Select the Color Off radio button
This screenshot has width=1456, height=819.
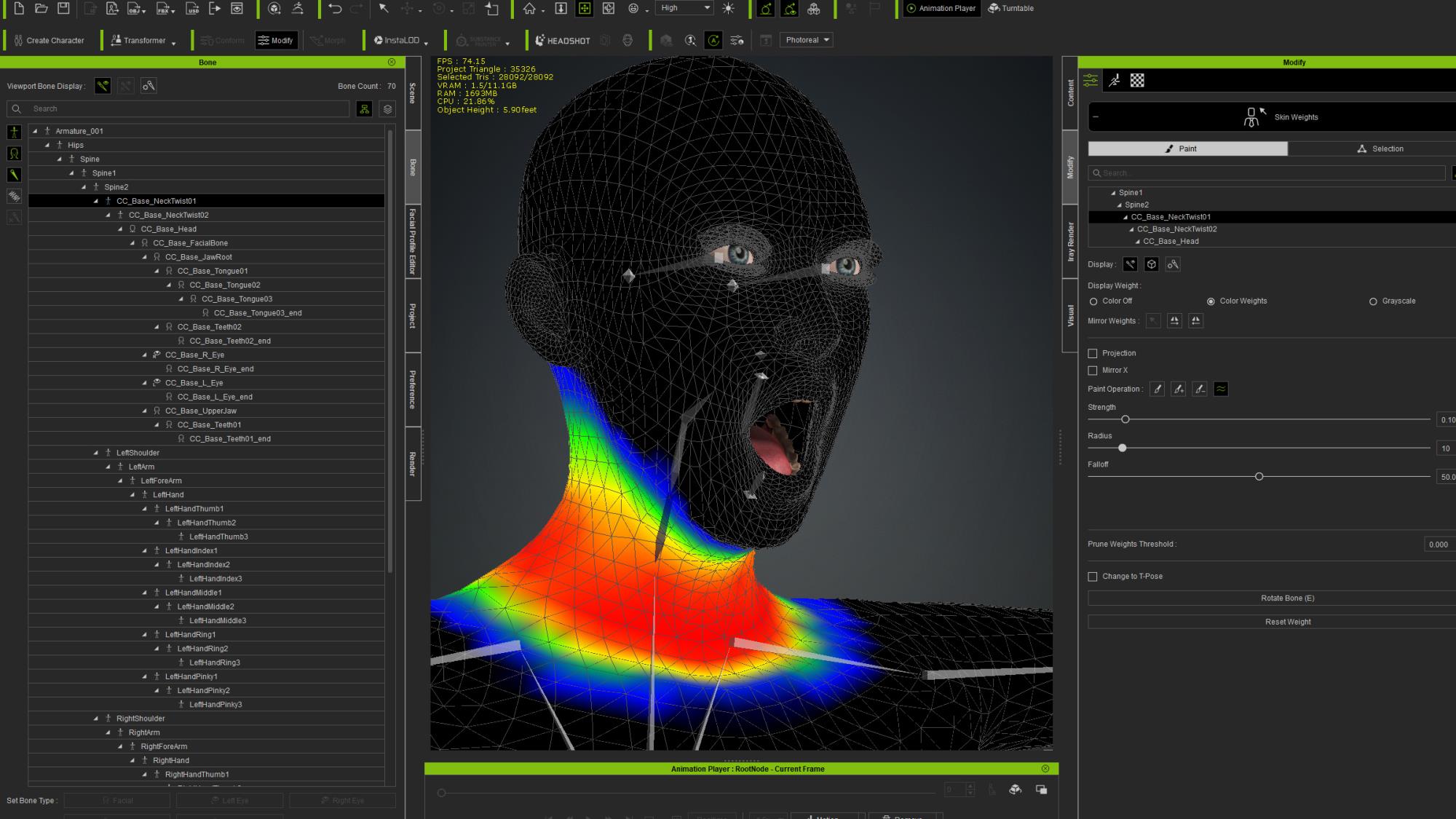[x=1093, y=301]
